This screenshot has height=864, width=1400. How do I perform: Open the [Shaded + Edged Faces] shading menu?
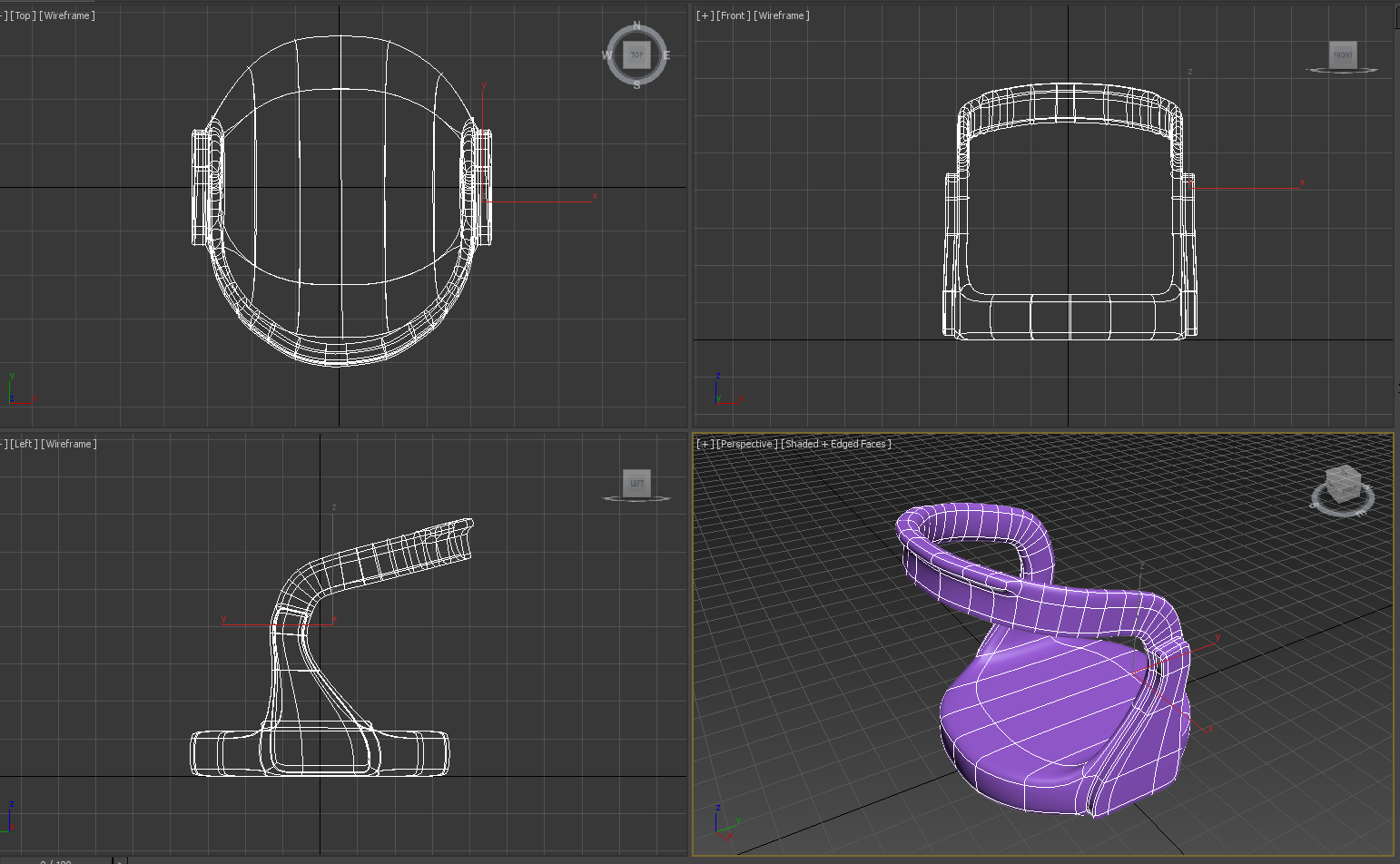point(836,444)
